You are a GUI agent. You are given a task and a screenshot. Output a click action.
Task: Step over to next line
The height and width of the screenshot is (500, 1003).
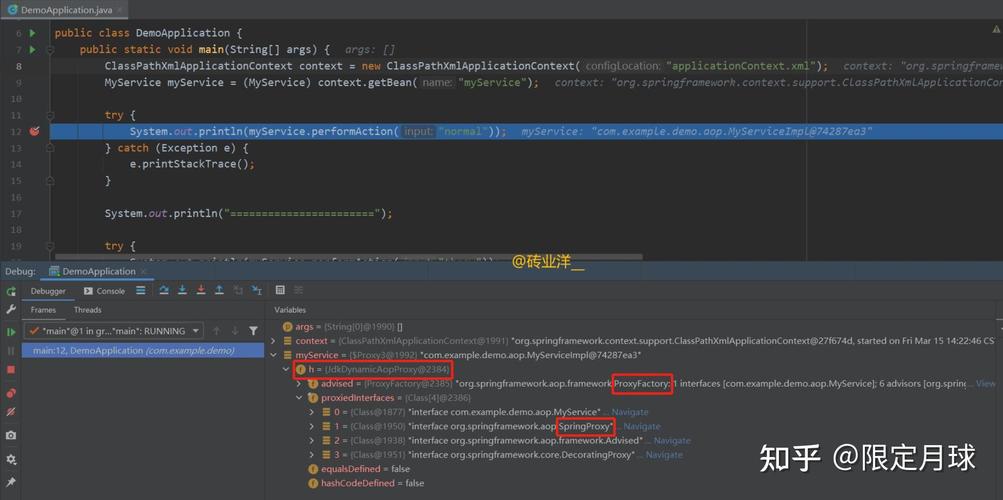click(x=164, y=290)
